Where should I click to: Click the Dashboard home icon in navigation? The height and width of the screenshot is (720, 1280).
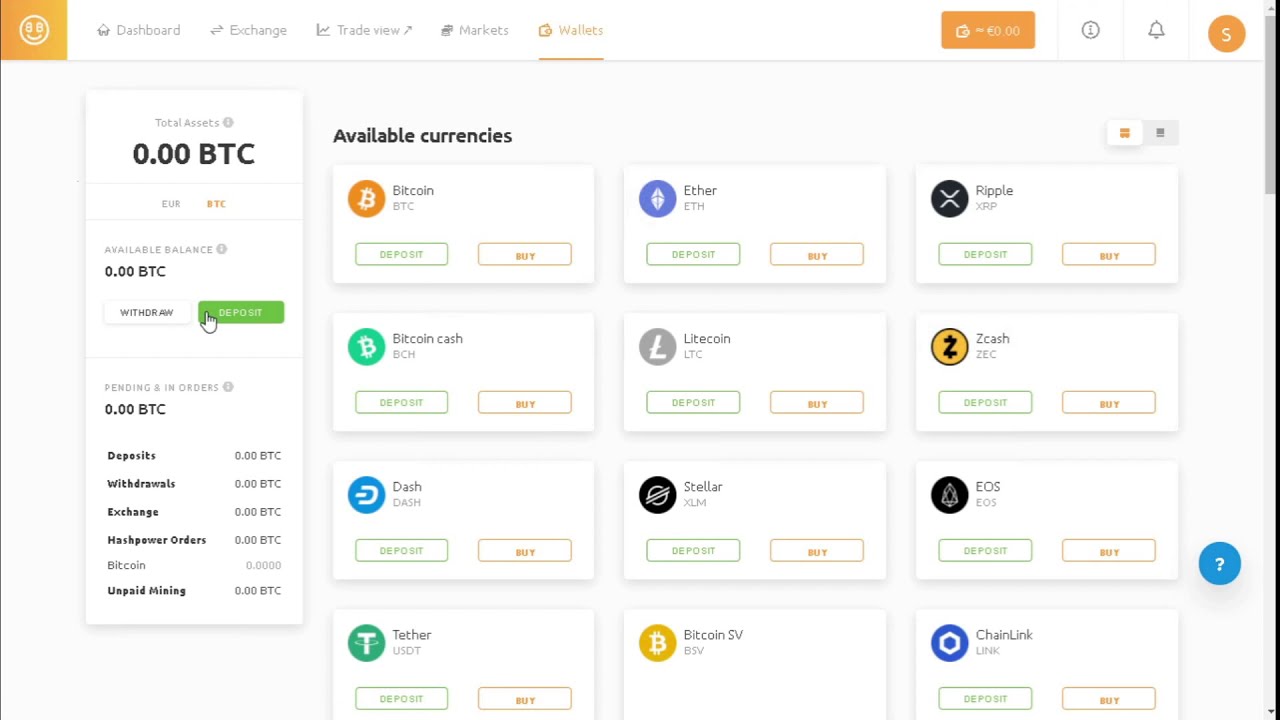(103, 30)
